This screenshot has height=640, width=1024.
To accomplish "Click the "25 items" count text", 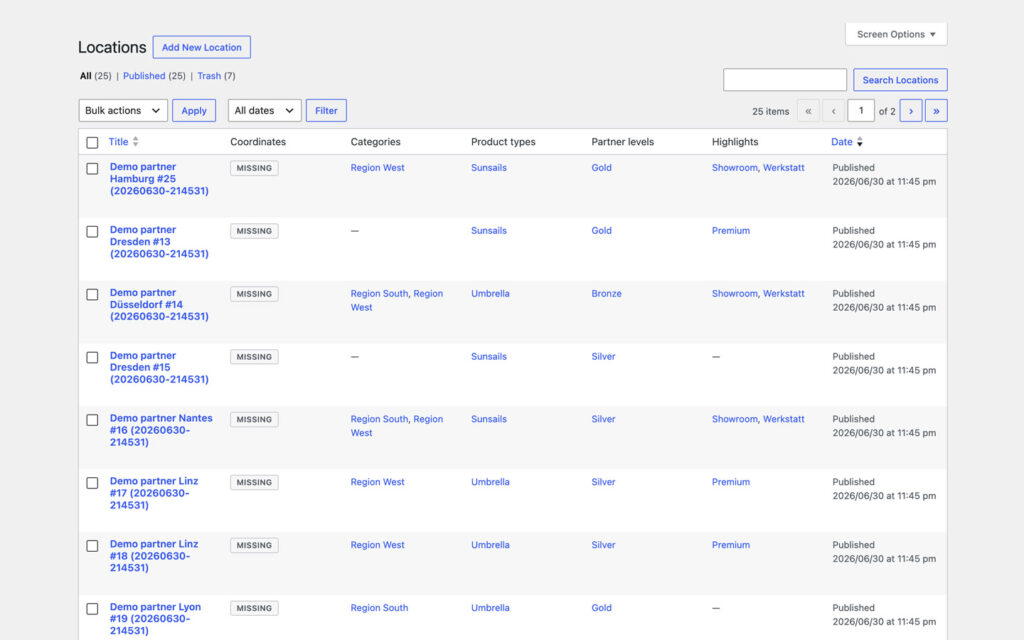I will pyautogui.click(x=771, y=111).
